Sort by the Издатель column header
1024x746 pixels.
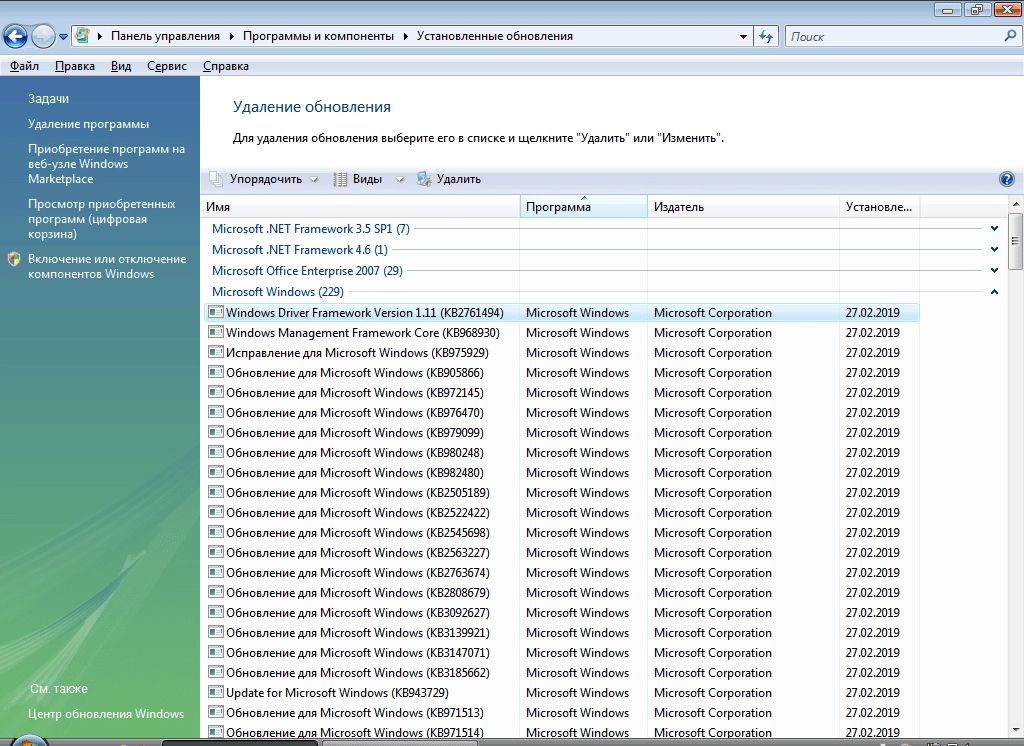coord(743,207)
